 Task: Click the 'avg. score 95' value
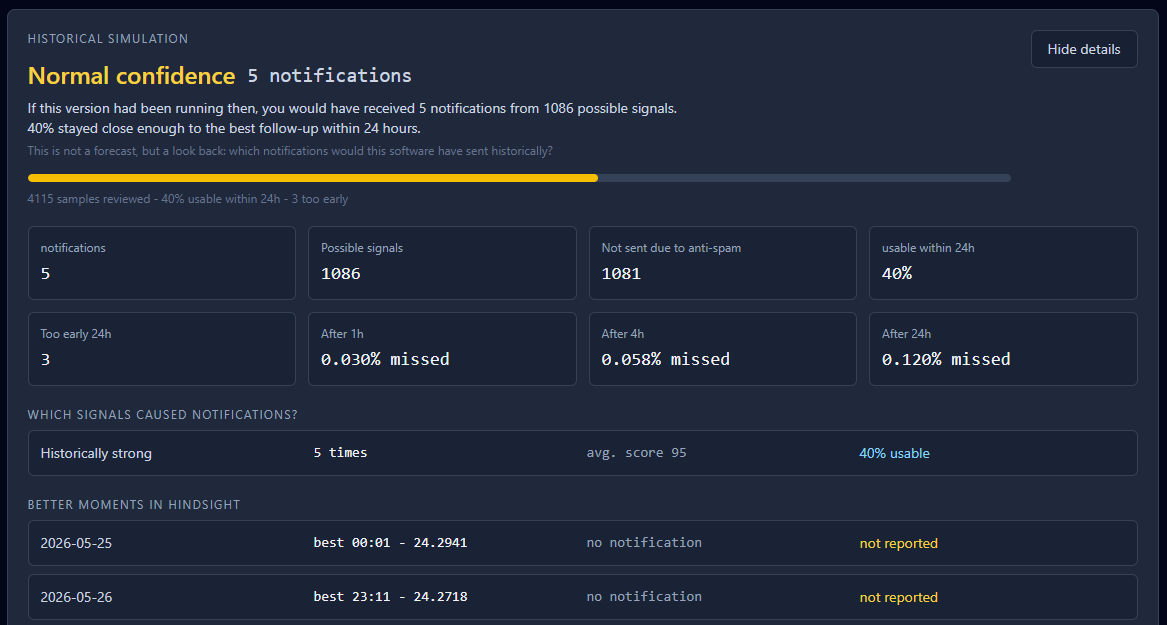pos(636,452)
